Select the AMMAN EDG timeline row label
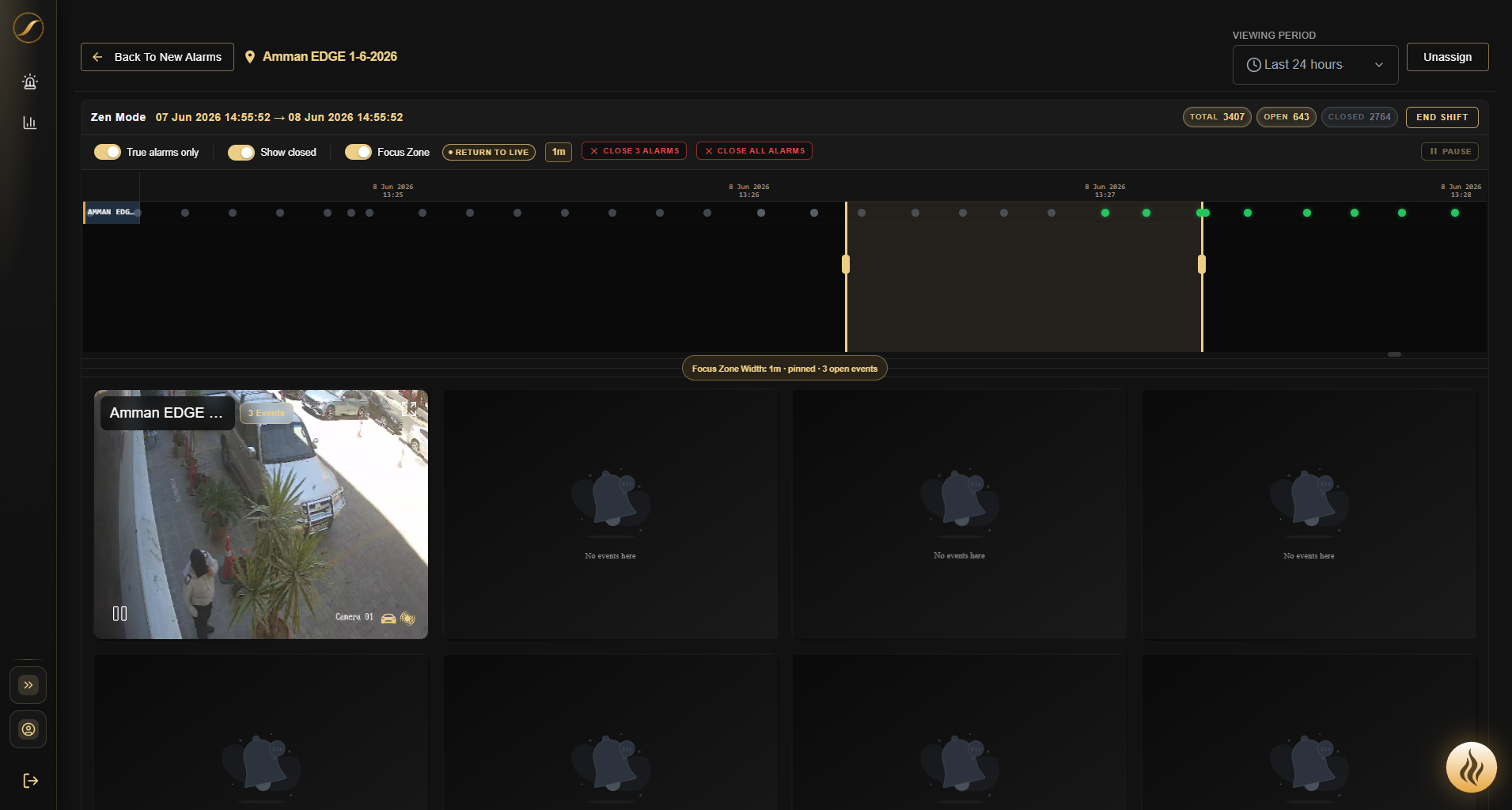 click(112, 212)
